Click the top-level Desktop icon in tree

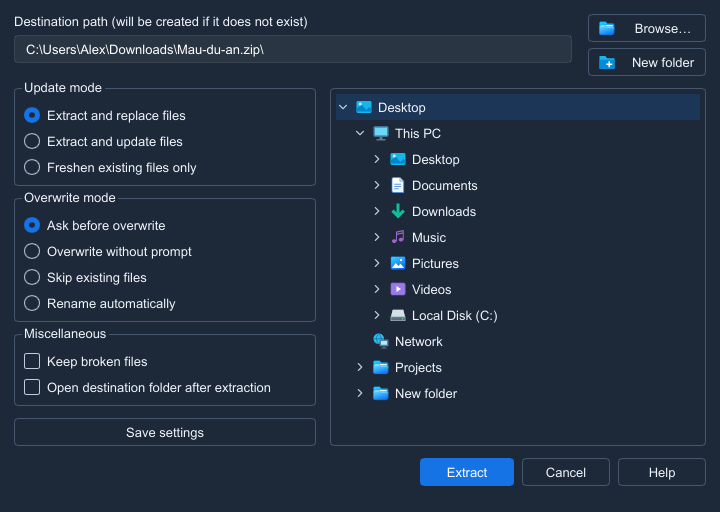(364, 107)
